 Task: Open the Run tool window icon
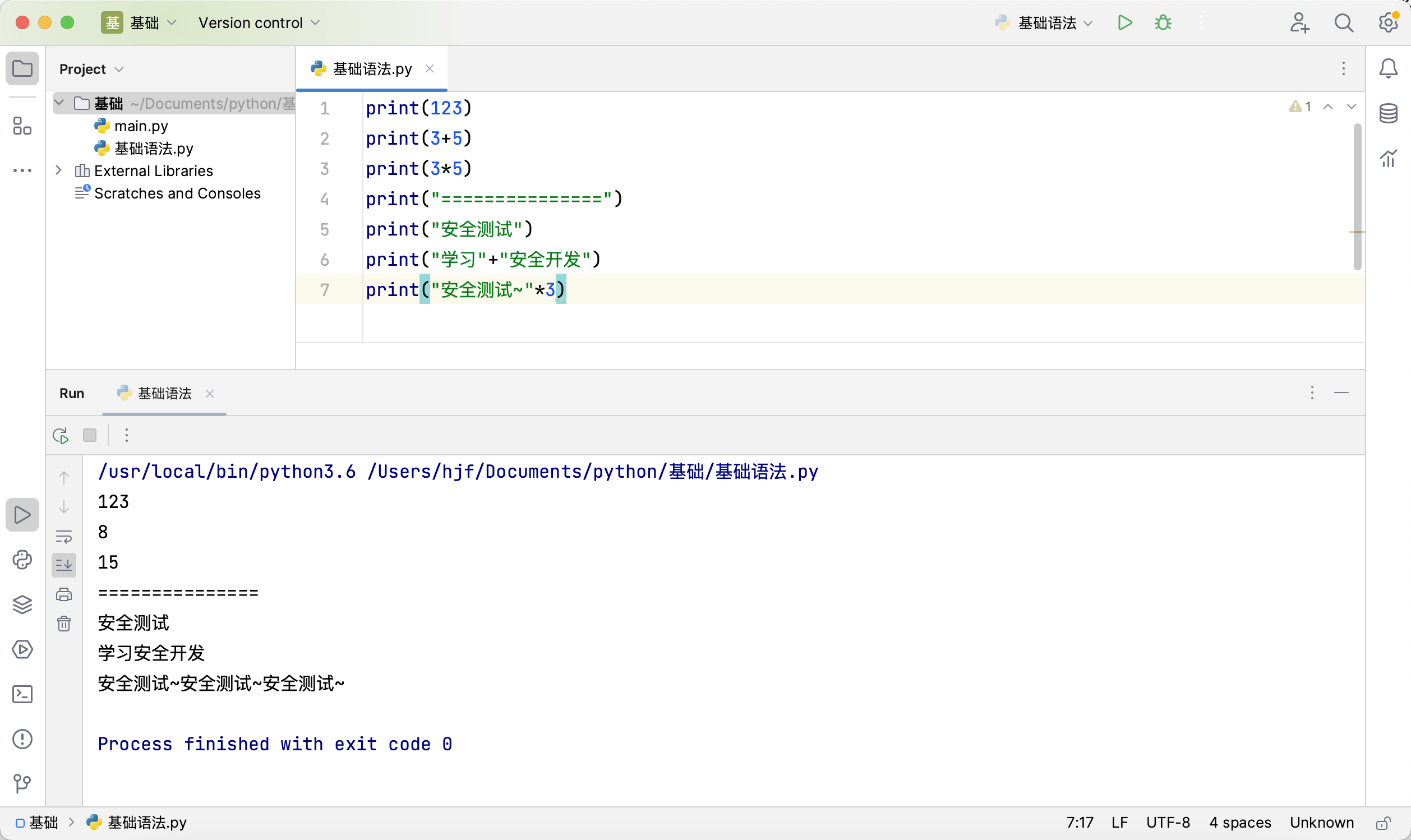point(22,515)
